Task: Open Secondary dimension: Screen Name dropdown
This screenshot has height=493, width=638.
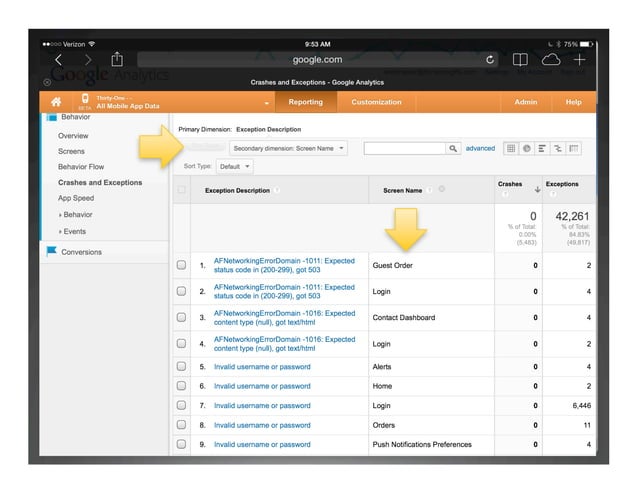Action: click(x=282, y=148)
